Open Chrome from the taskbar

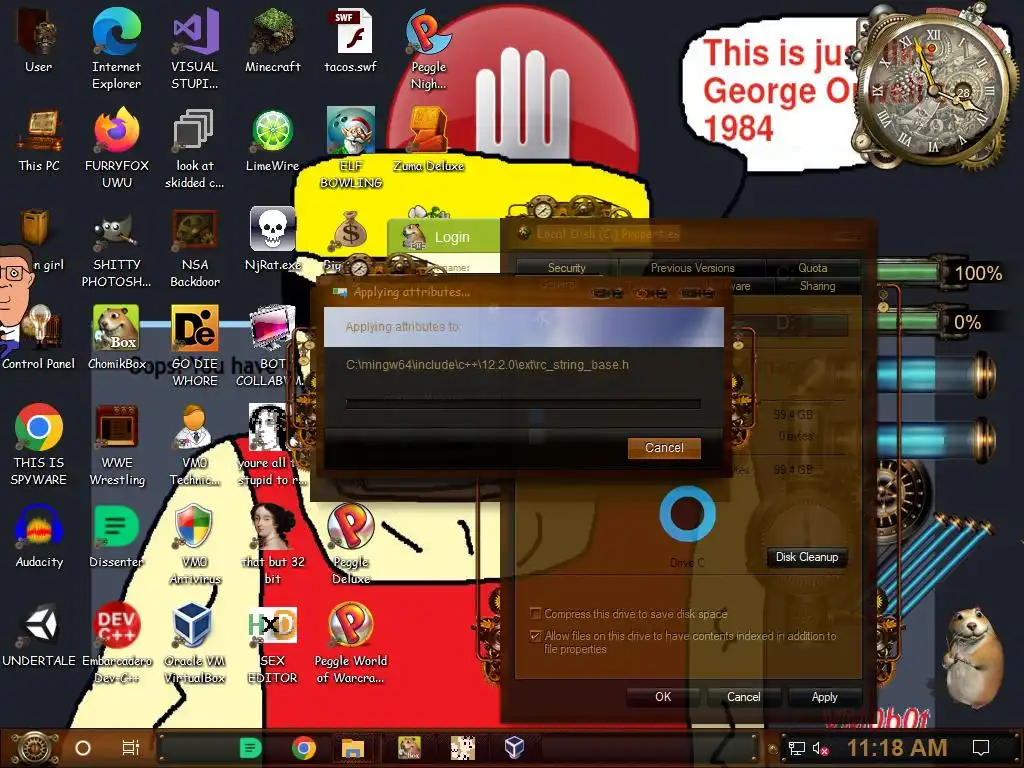tap(304, 748)
